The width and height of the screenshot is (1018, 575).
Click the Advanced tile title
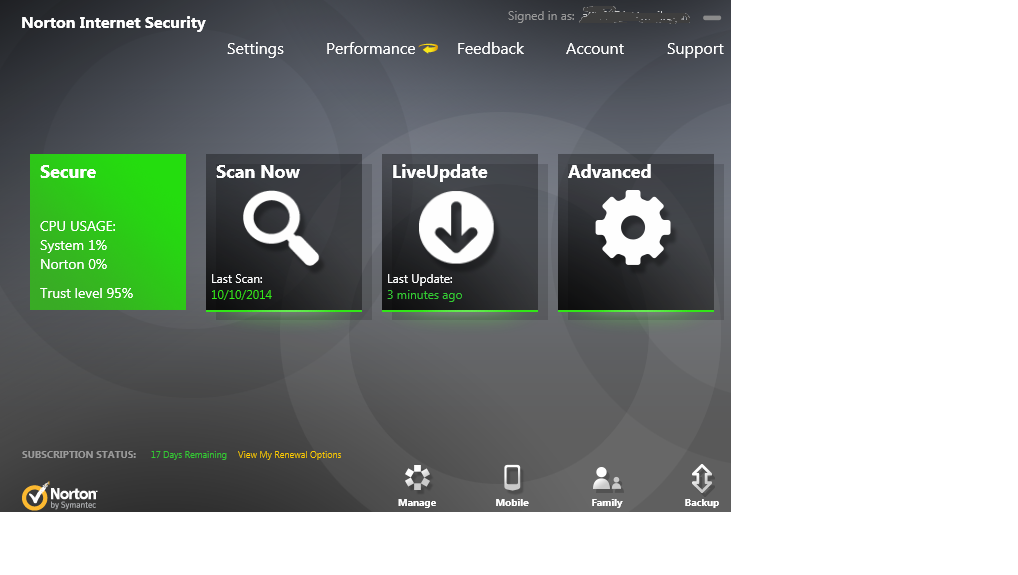610,172
